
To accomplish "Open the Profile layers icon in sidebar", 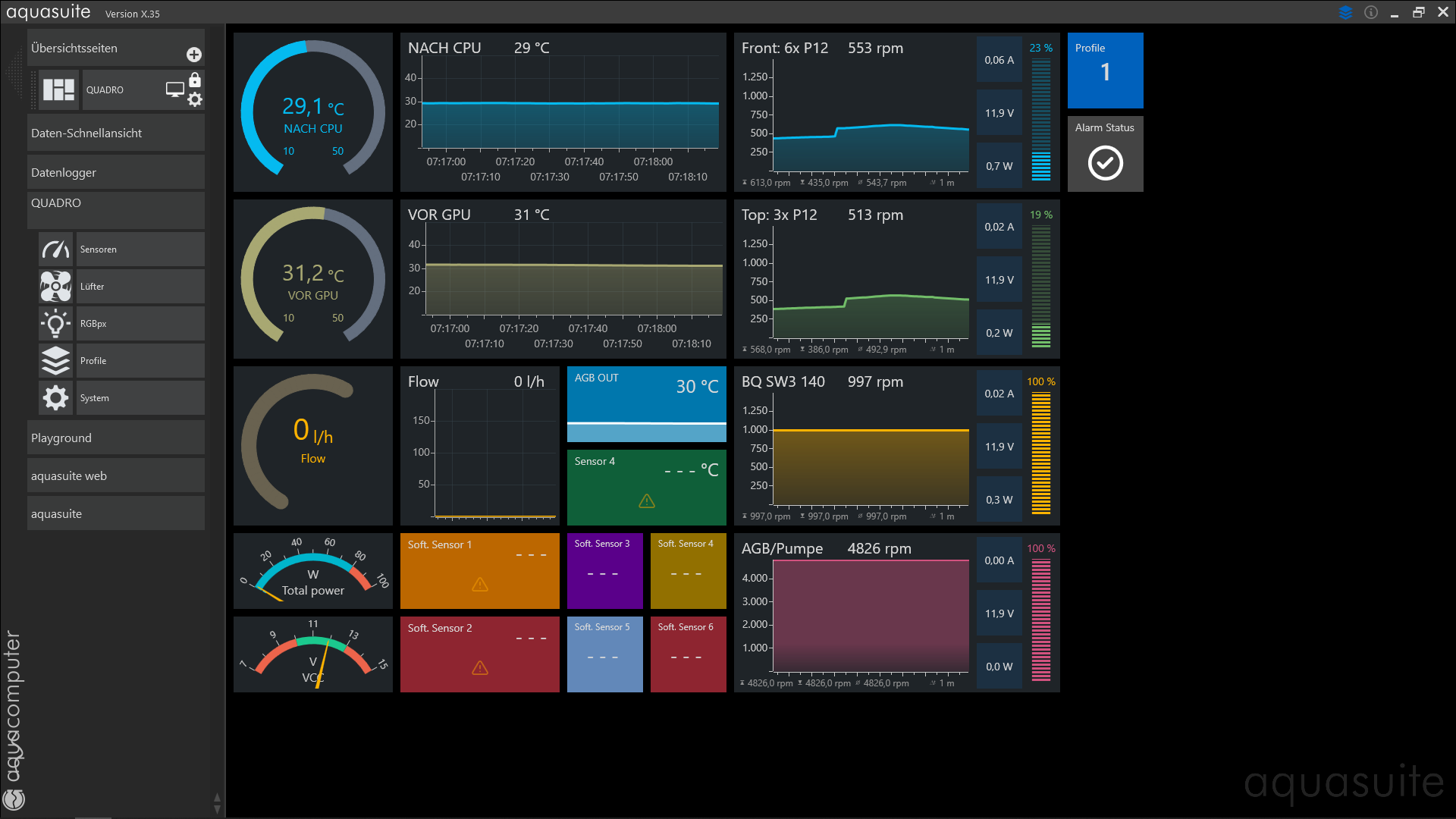I will click(x=55, y=361).
